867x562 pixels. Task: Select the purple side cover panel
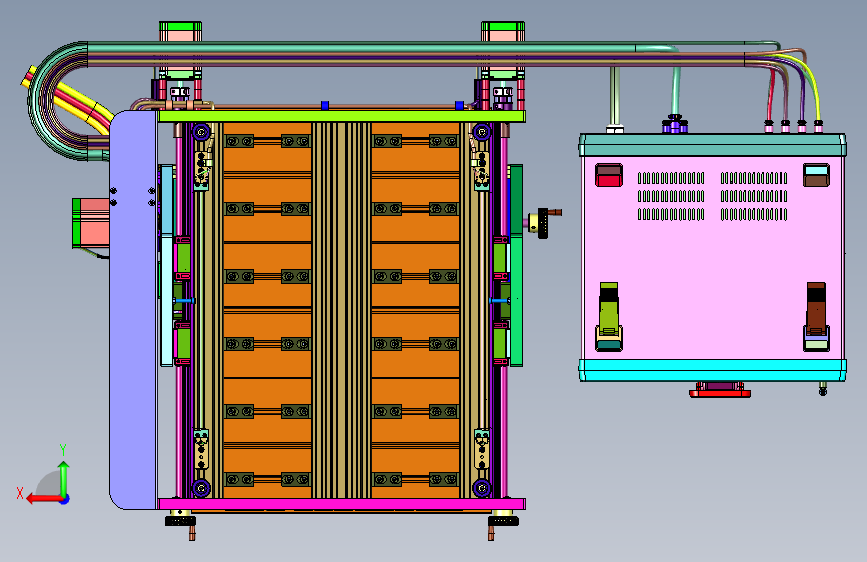133,310
